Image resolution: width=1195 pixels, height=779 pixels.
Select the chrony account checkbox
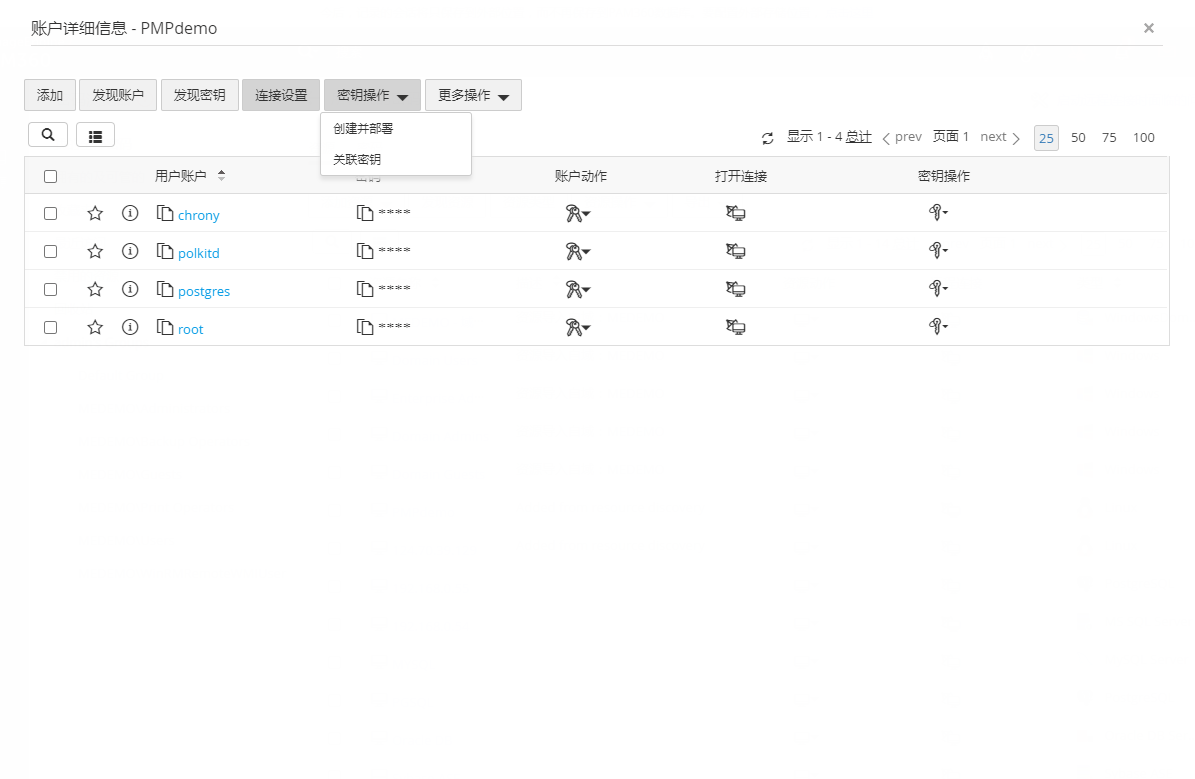51,213
